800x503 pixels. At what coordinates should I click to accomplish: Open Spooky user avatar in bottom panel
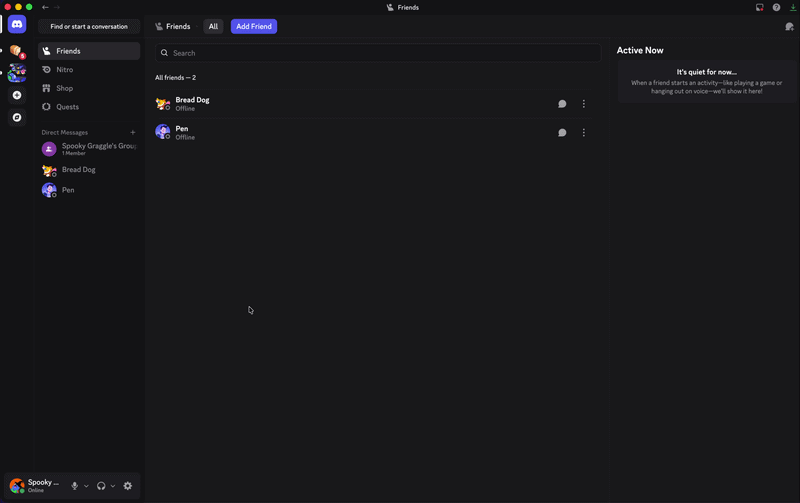[17, 486]
